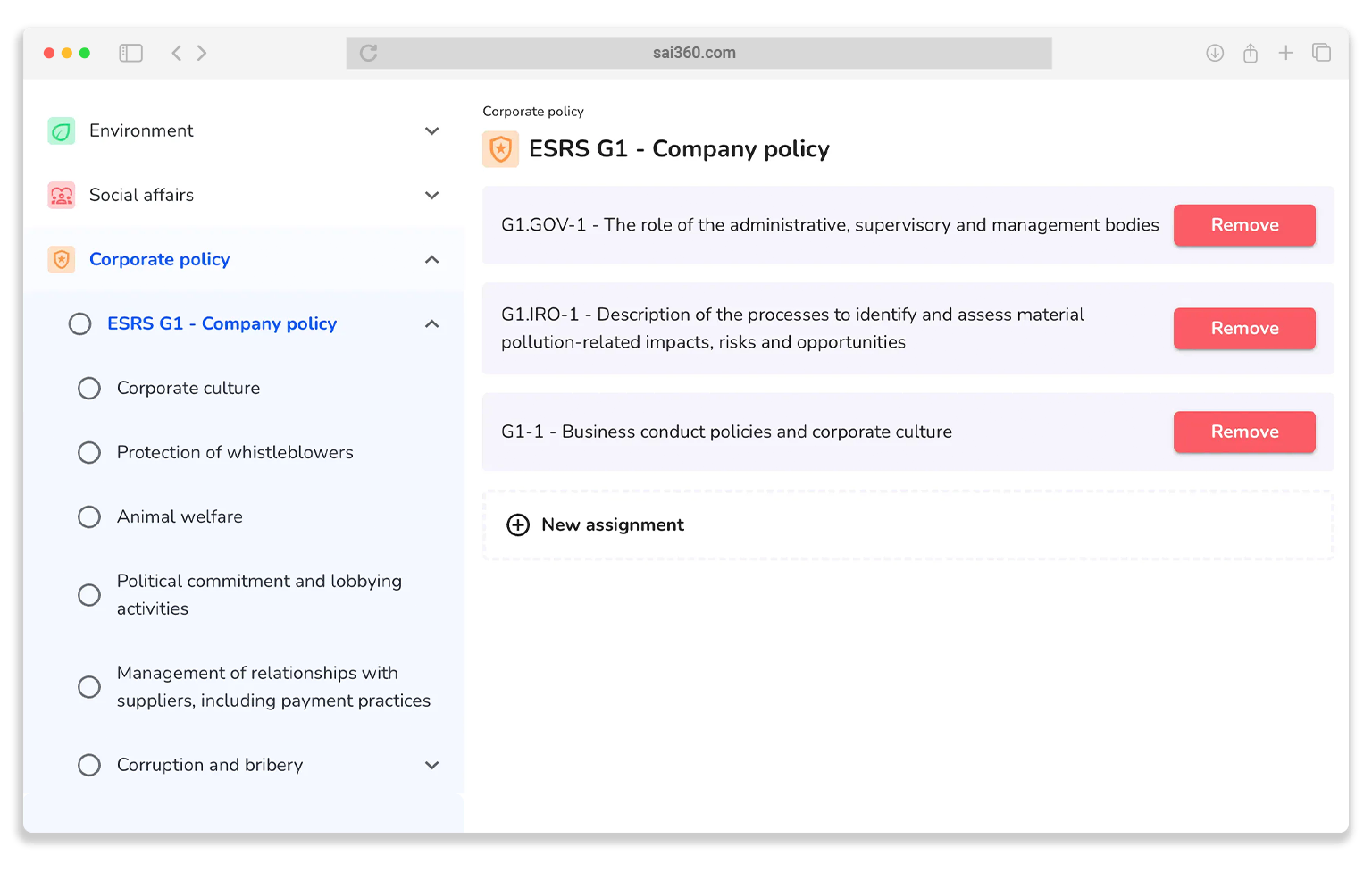
Task: Add a New assignment
Action: click(x=612, y=525)
